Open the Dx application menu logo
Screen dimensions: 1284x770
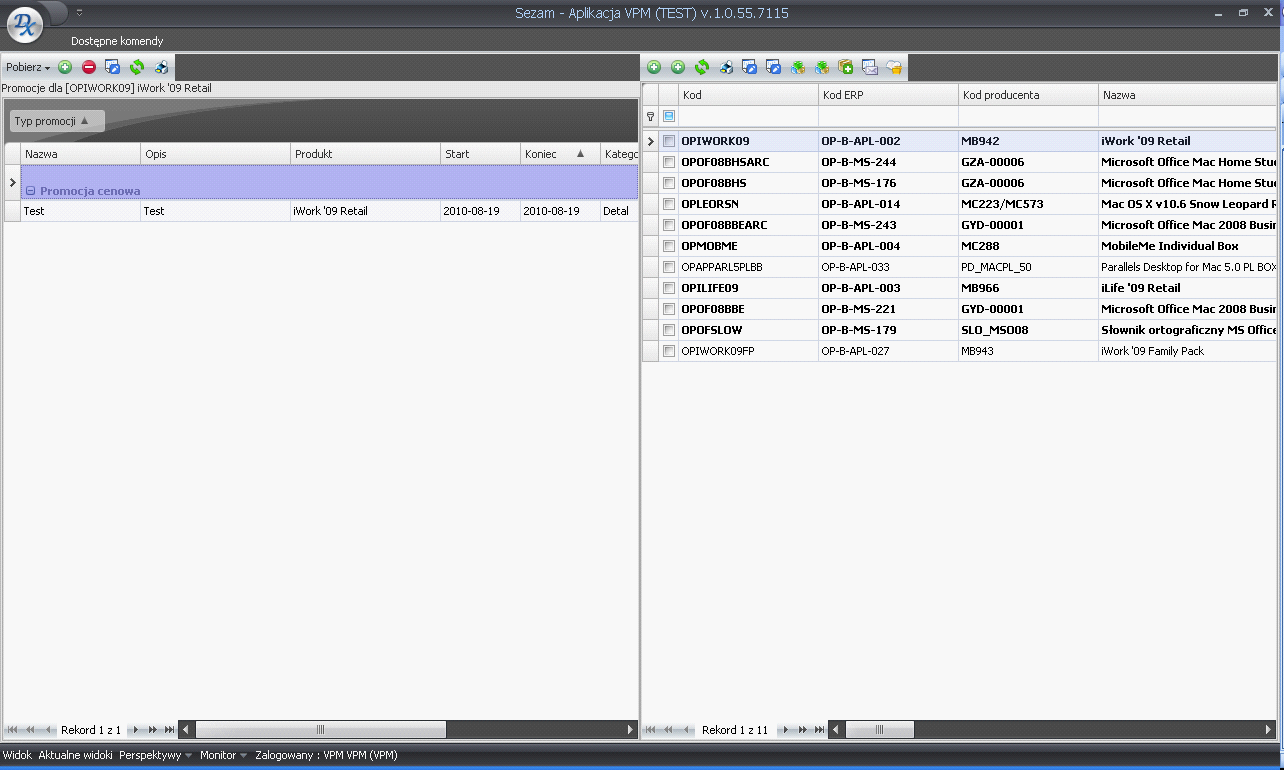tap(26, 24)
